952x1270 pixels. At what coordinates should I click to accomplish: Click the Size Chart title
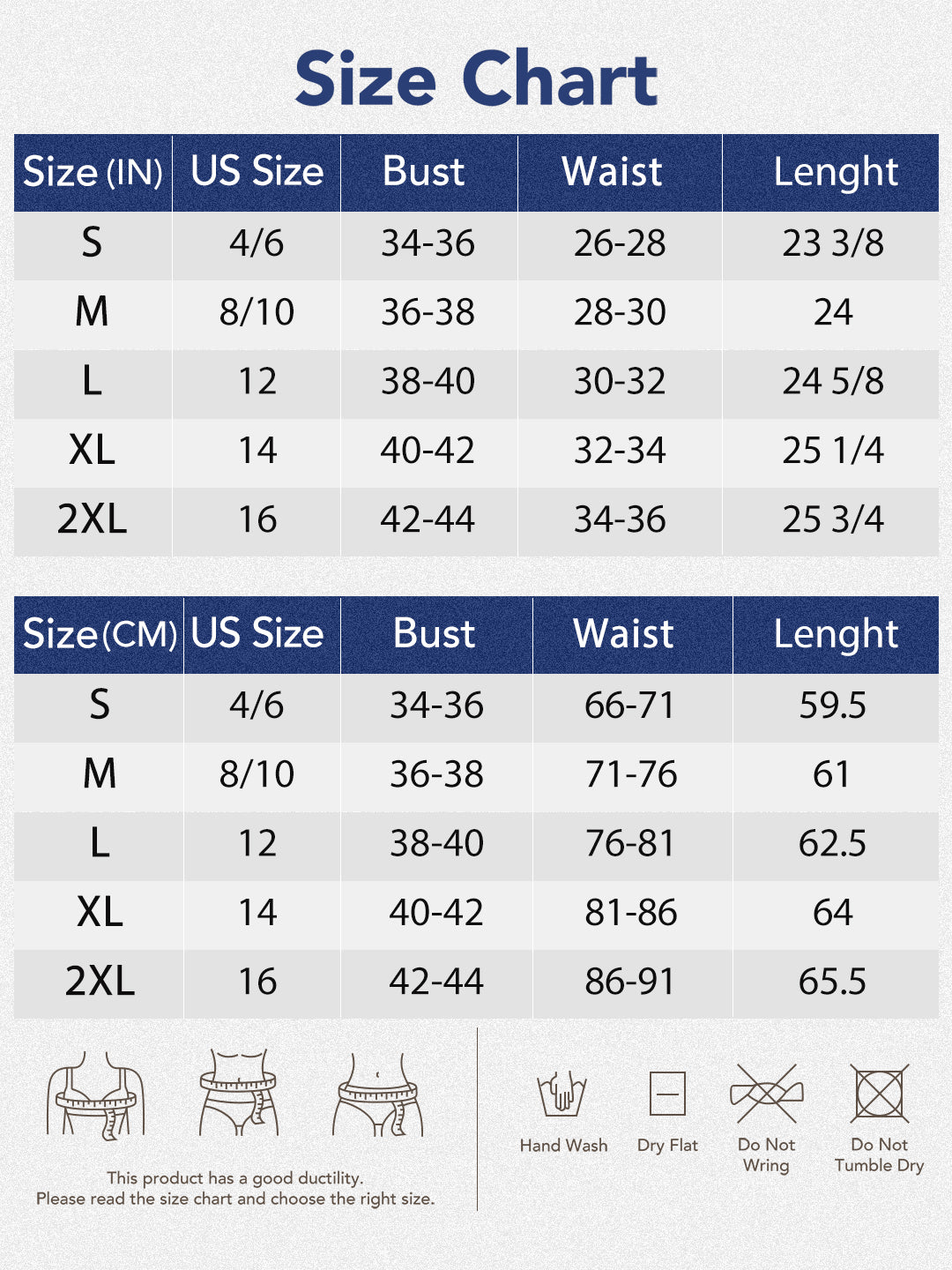pos(476,78)
